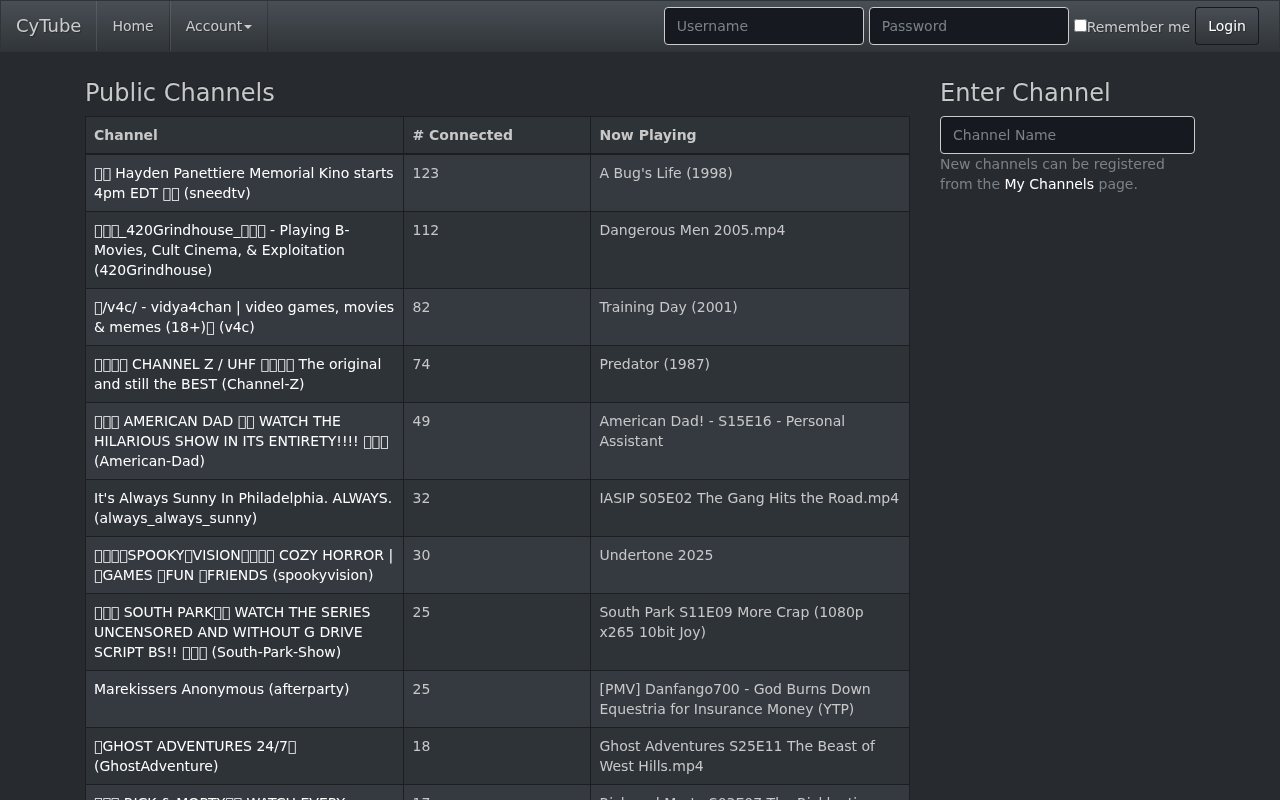Select the "Enter Channel" heading
The image size is (1280, 800).
[x=1025, y=93]
